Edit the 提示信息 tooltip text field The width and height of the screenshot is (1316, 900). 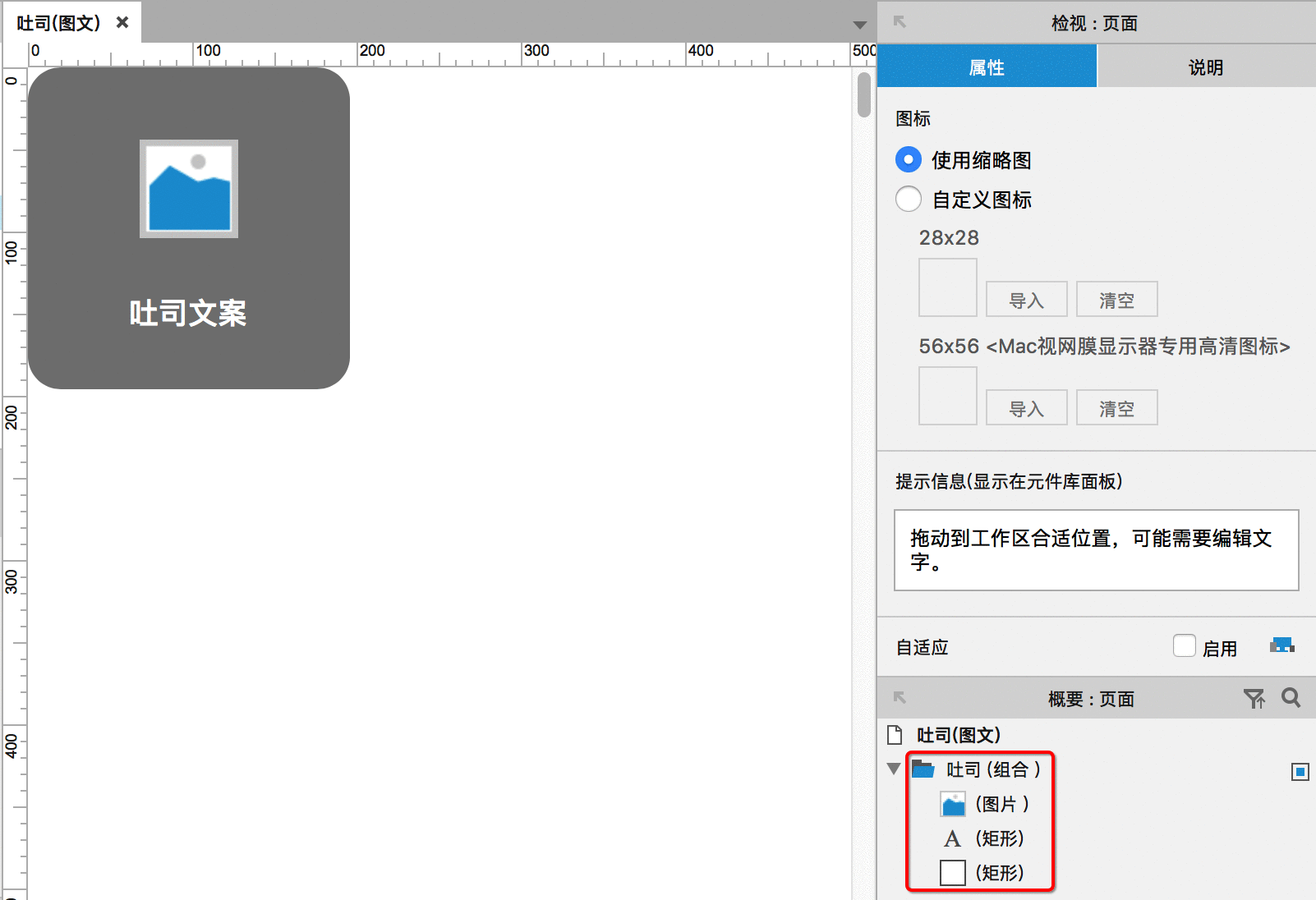point(1096,550)
